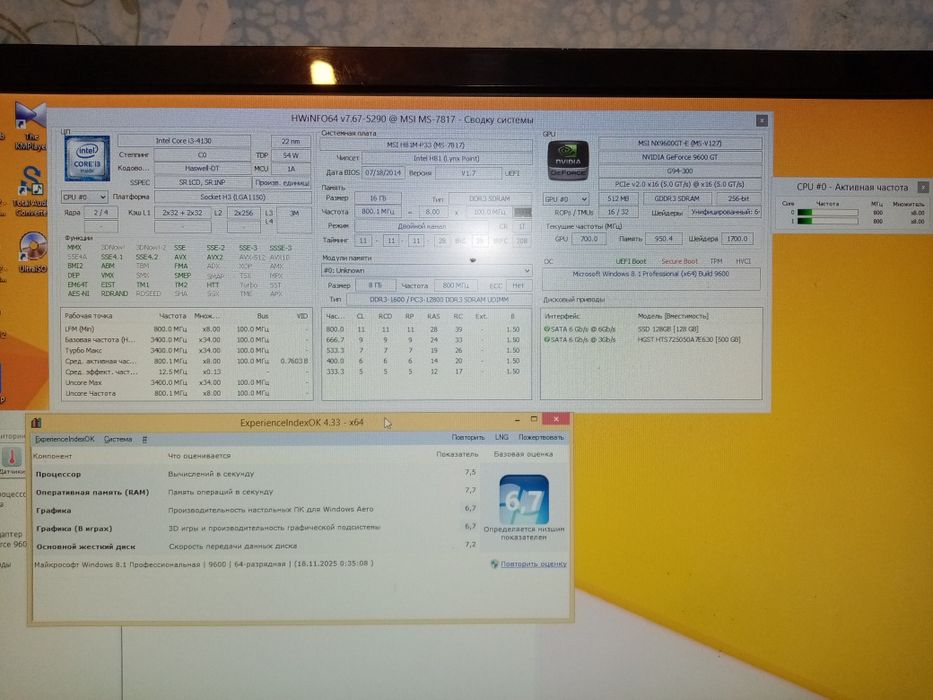Screen dimensions: 933x700
Task: Click the GPU memory clock 950.4 field
Action: click(663, 239)
